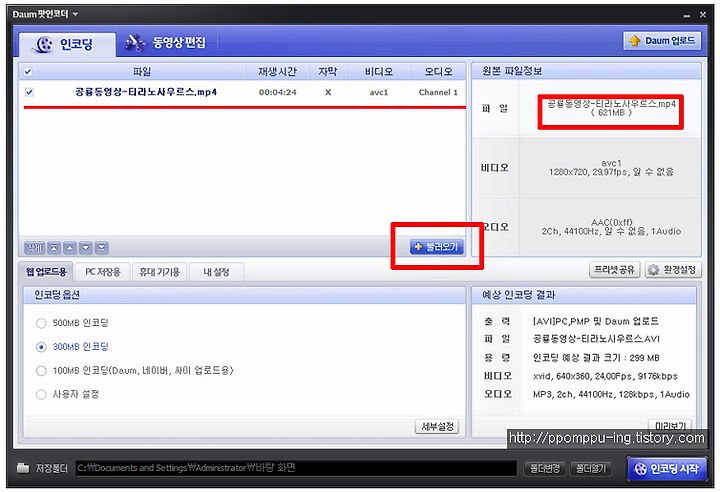Viewport: 720px width, 492px height.
Task: Choose the 사용자 설정 radio option
Action: click(41, 394)
